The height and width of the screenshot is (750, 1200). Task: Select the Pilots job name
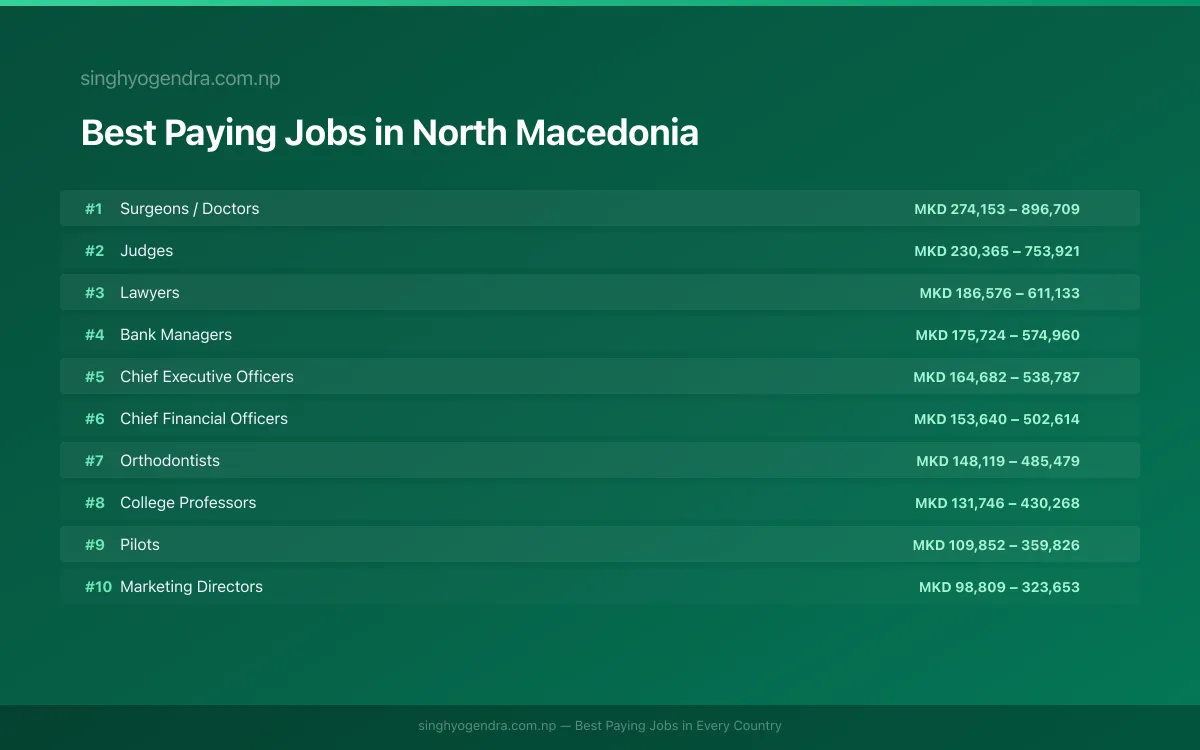(x=140, y=545)
